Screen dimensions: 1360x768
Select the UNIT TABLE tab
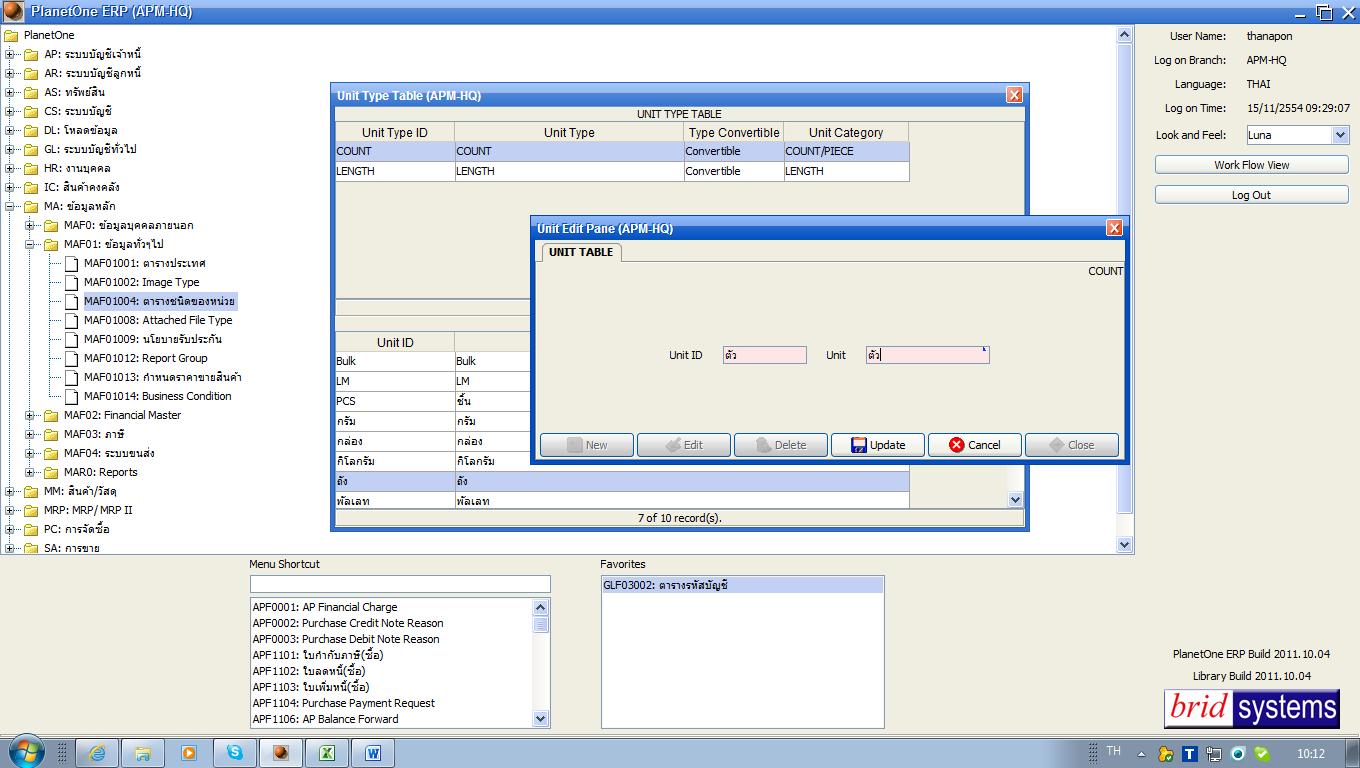pyautogui.click(x=581, y=252)
